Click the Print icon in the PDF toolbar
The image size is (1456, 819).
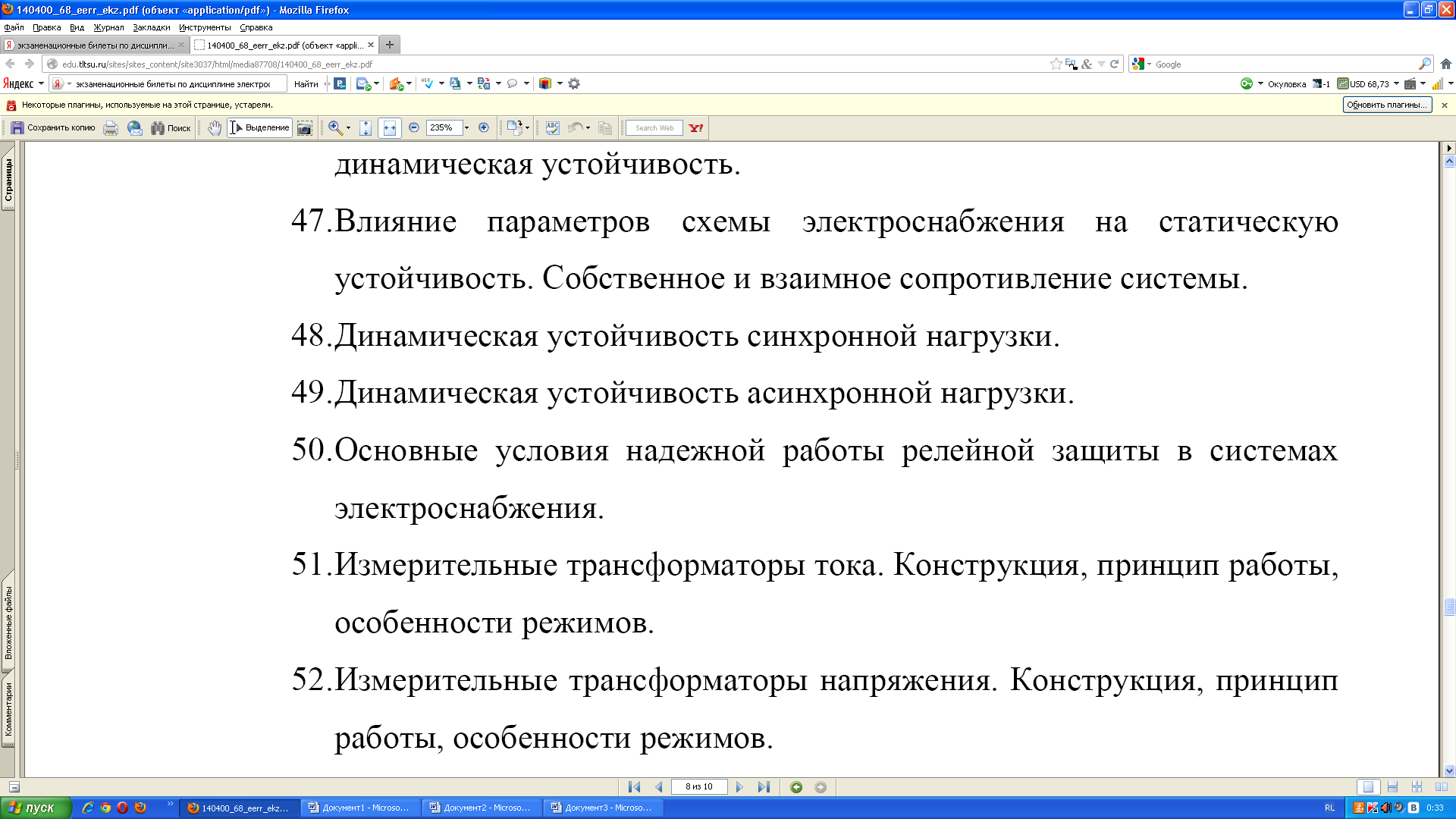click(111, 128)
